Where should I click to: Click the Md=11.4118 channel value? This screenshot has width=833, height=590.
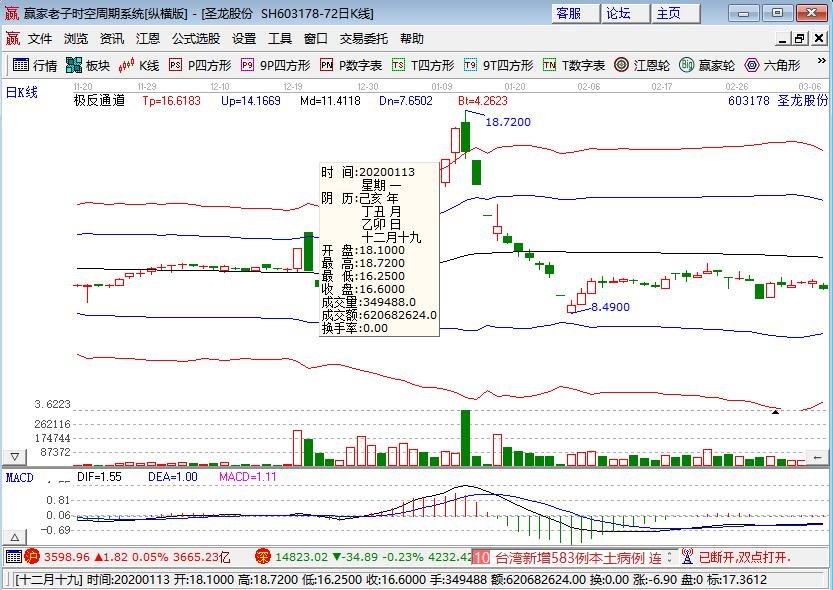pyautogui.click(x=330, y=101)
